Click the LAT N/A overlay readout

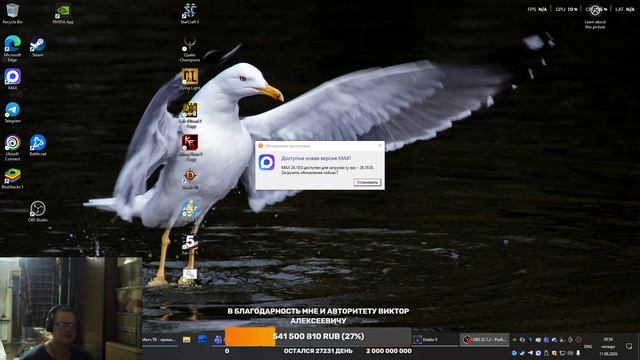pyautogui.click(x=625, y=9)
